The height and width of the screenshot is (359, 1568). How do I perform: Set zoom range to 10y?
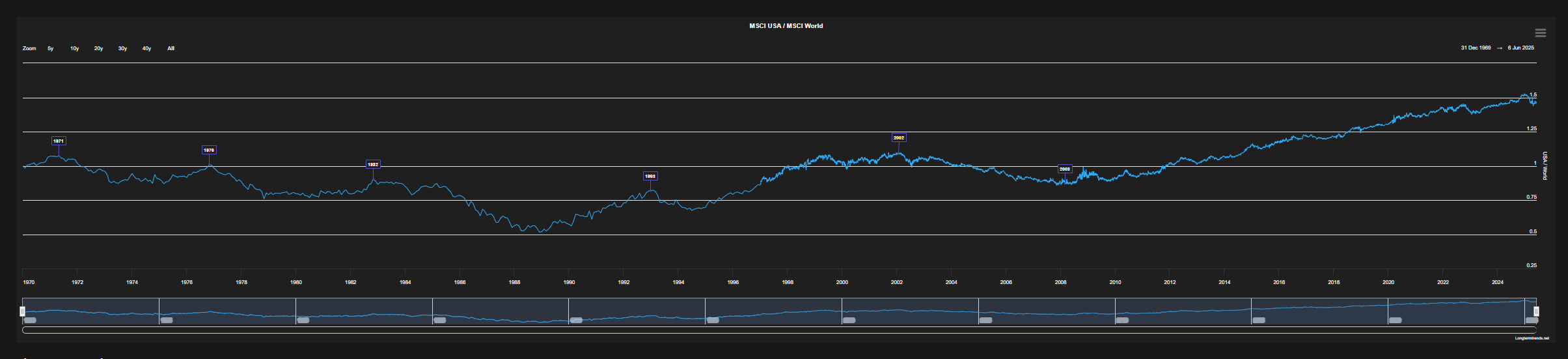pyautogui.click(x=75, y=48)
